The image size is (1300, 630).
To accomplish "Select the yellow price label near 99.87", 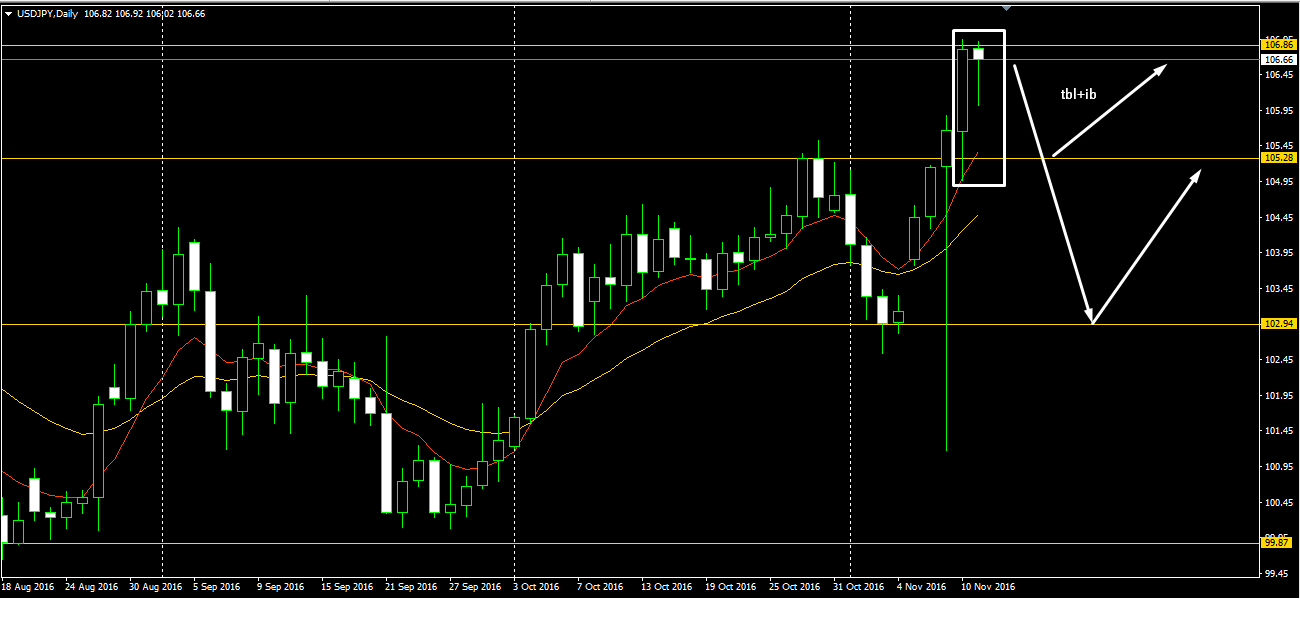I will [x=1279, y=543].
